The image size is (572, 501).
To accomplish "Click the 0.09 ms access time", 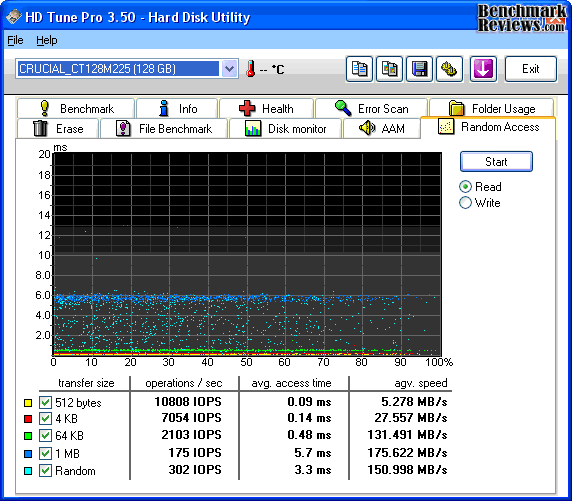I will (309, 402).
